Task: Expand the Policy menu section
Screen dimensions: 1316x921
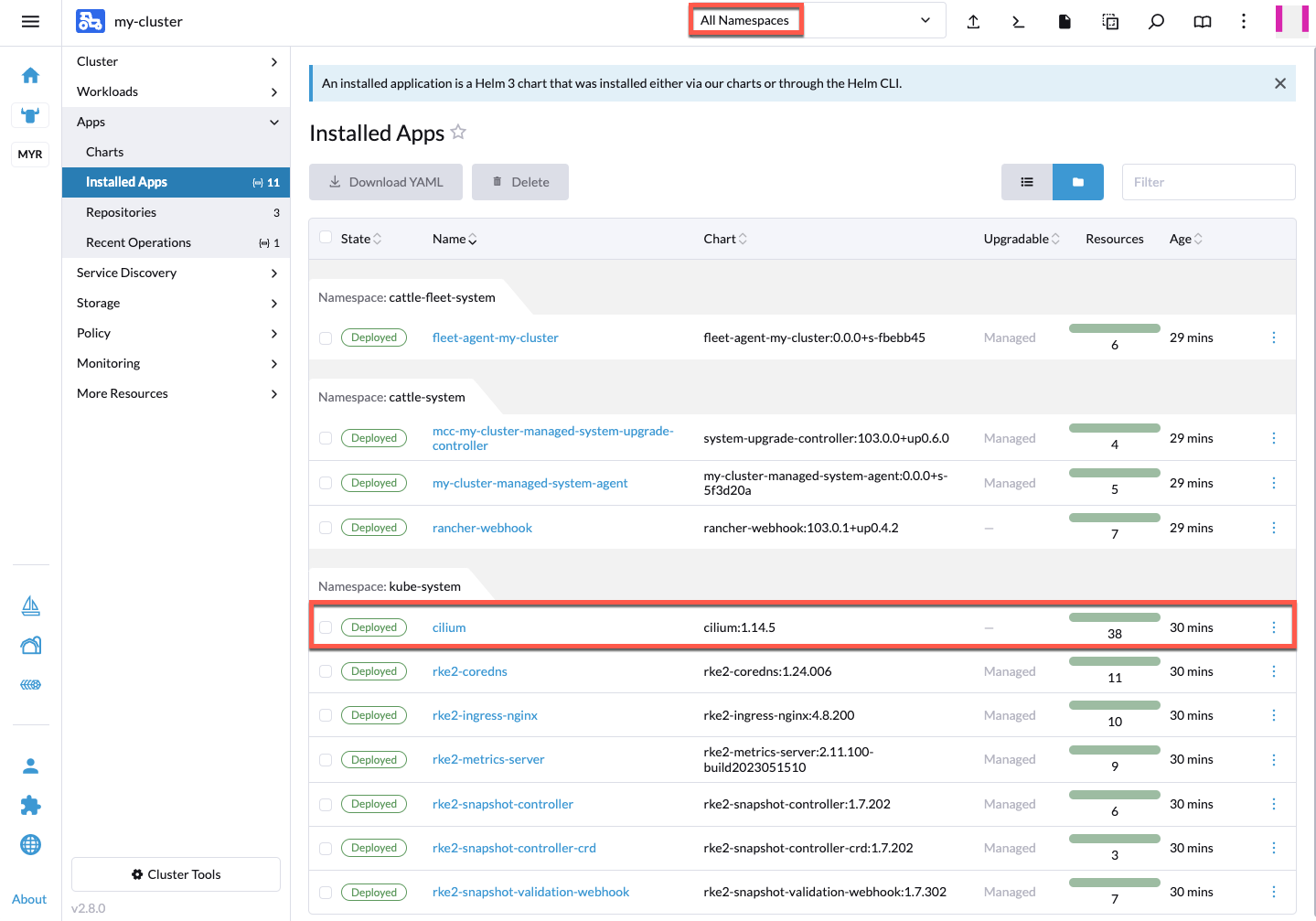Action: (176, 333)
